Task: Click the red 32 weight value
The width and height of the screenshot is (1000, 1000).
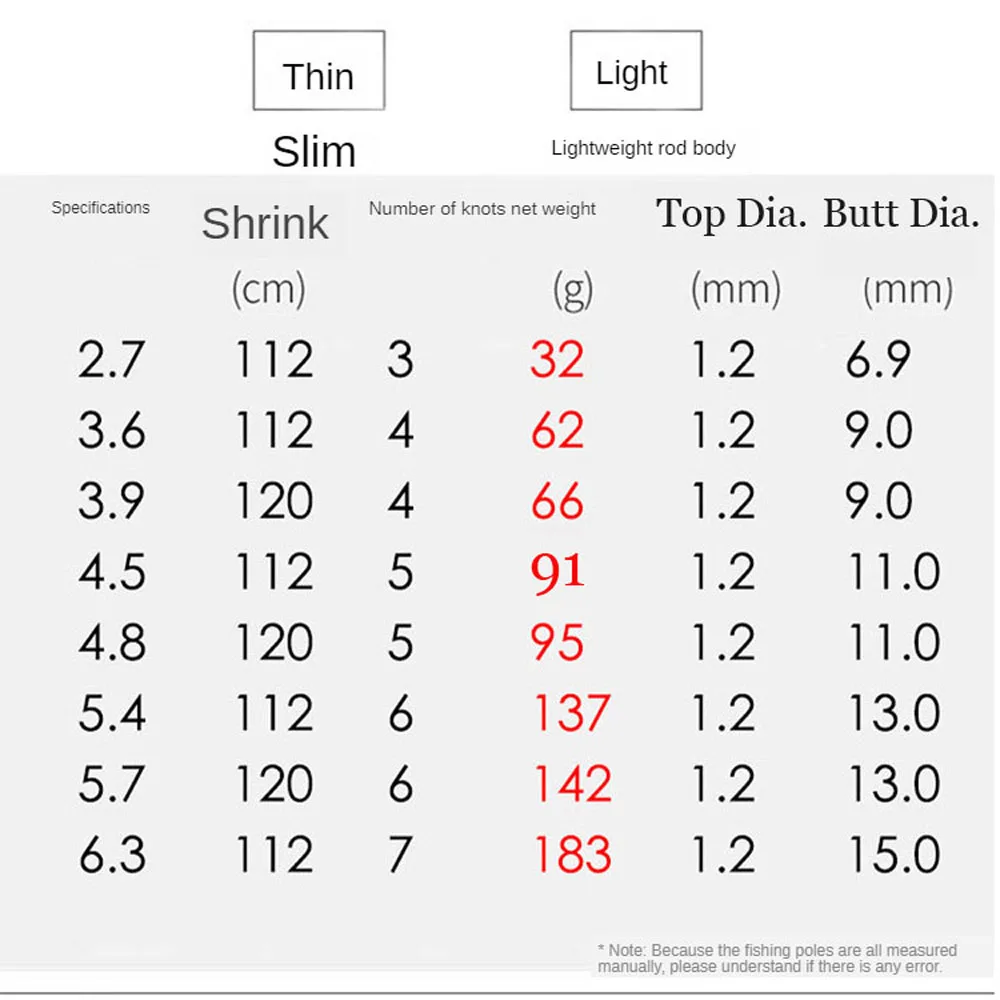Action: 557,360
